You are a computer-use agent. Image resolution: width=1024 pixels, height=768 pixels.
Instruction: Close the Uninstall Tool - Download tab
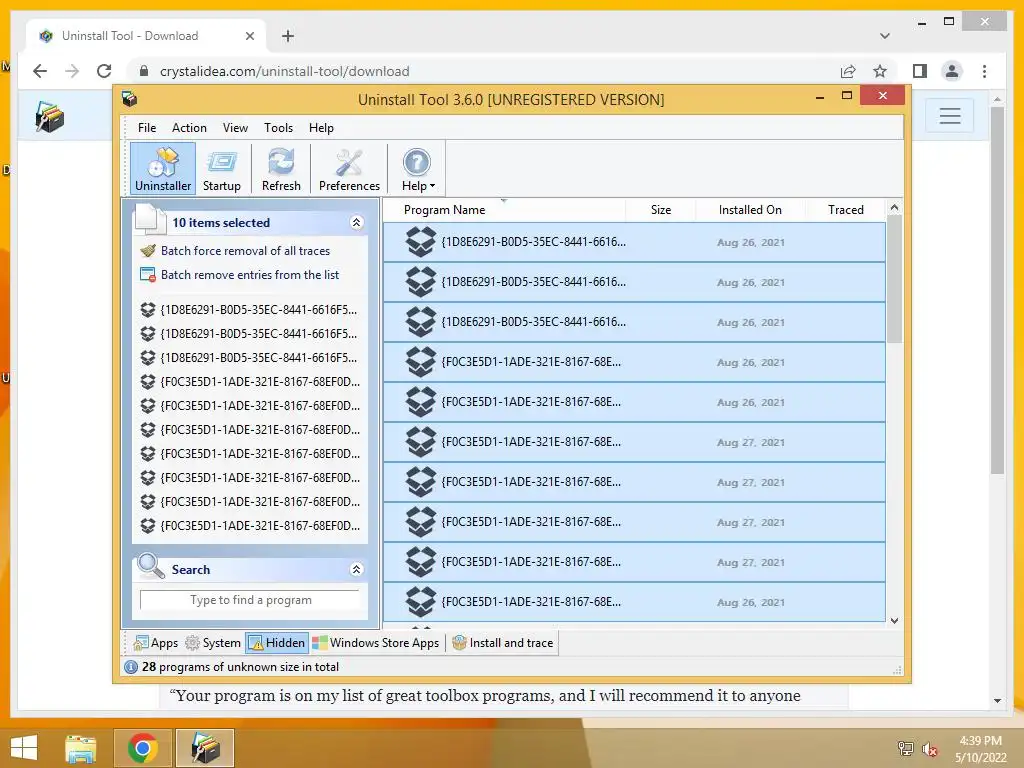(249, 36)
